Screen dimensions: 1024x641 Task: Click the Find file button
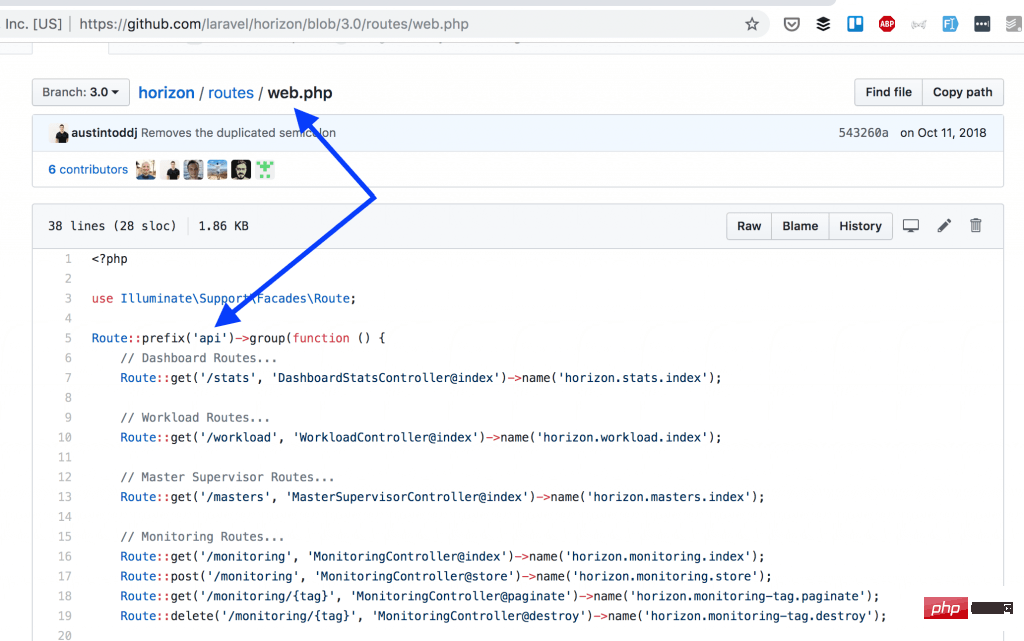888,92
